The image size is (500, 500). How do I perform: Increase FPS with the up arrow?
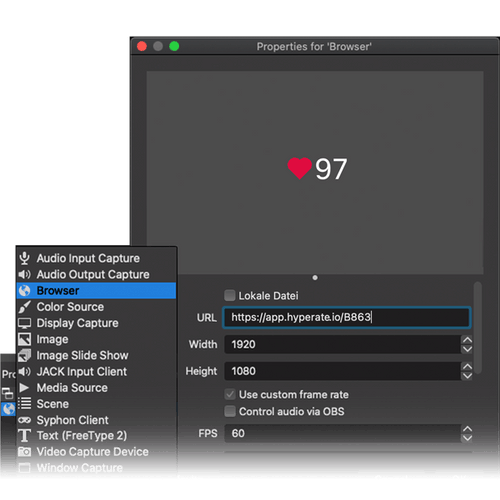coord(467,429)
